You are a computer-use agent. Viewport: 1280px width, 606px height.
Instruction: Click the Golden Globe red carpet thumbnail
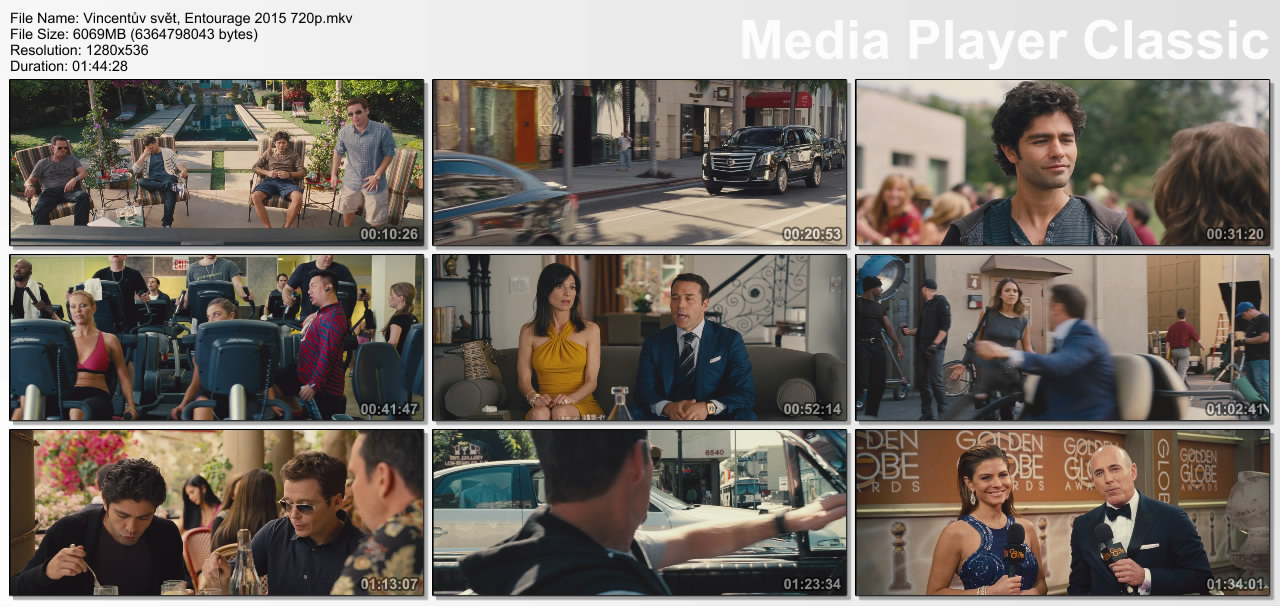tap(1062, 512)
